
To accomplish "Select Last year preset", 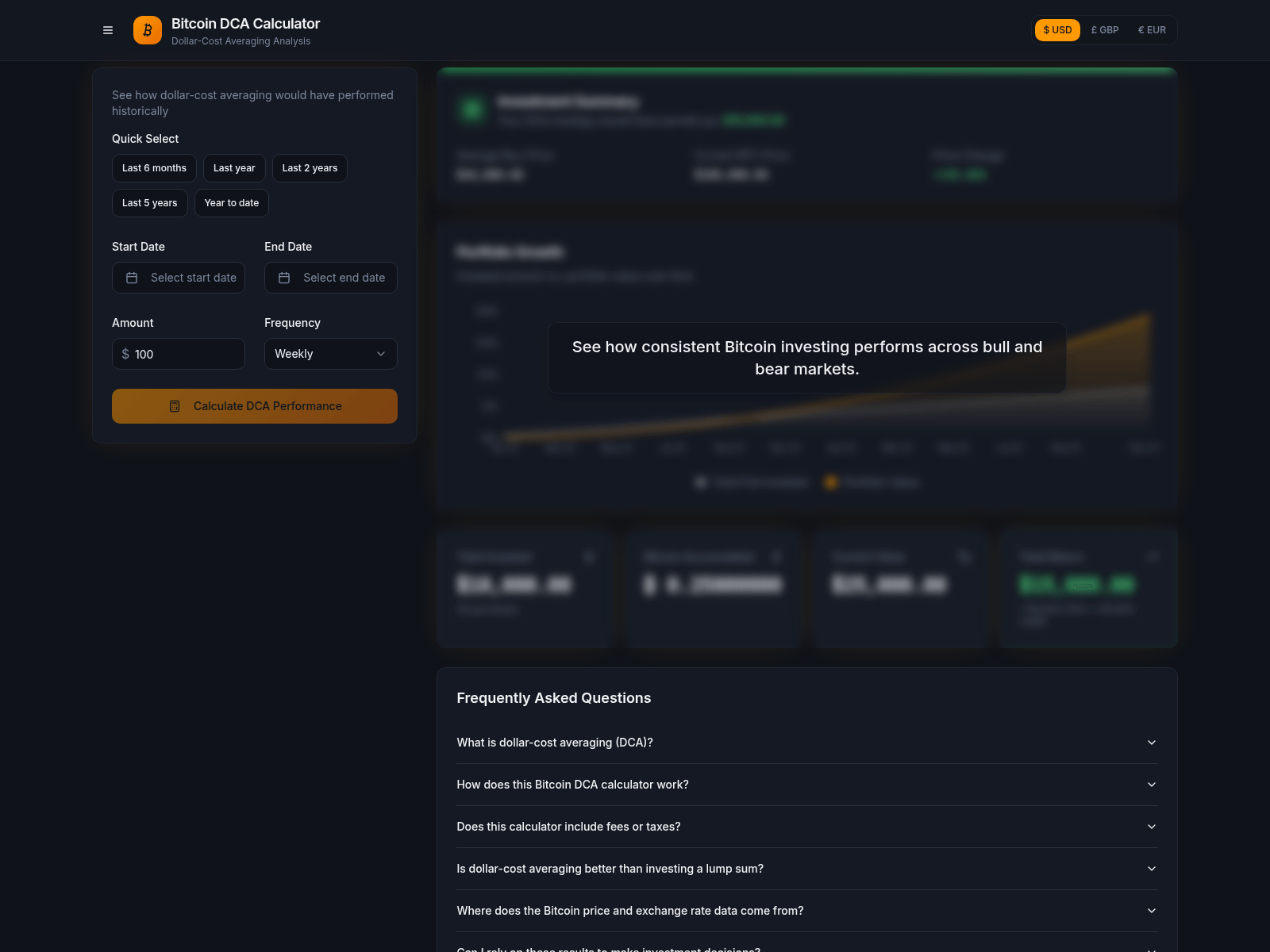I will click(x=234, y=168).
